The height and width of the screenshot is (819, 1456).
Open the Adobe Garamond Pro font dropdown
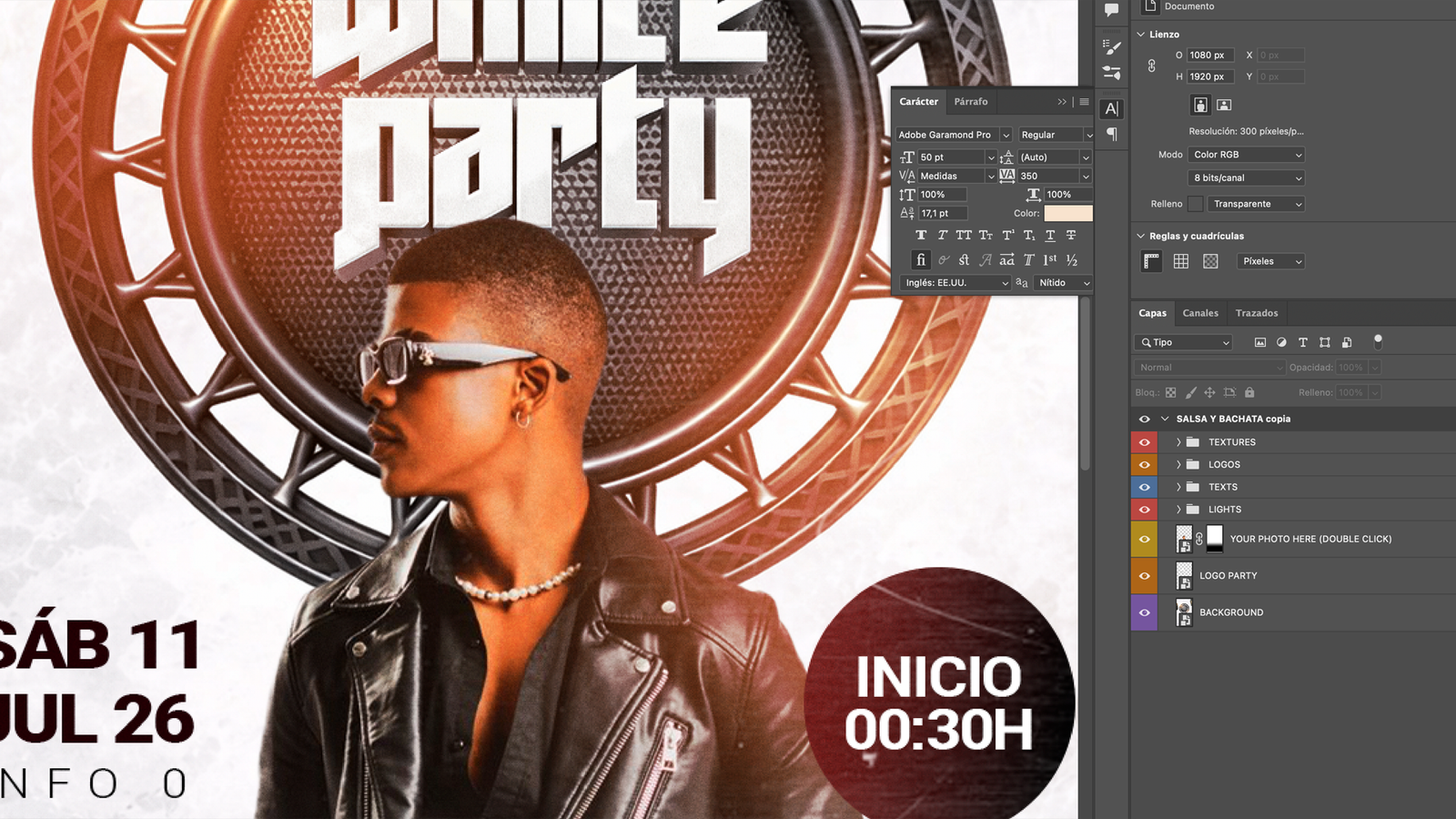(1006, 135)
